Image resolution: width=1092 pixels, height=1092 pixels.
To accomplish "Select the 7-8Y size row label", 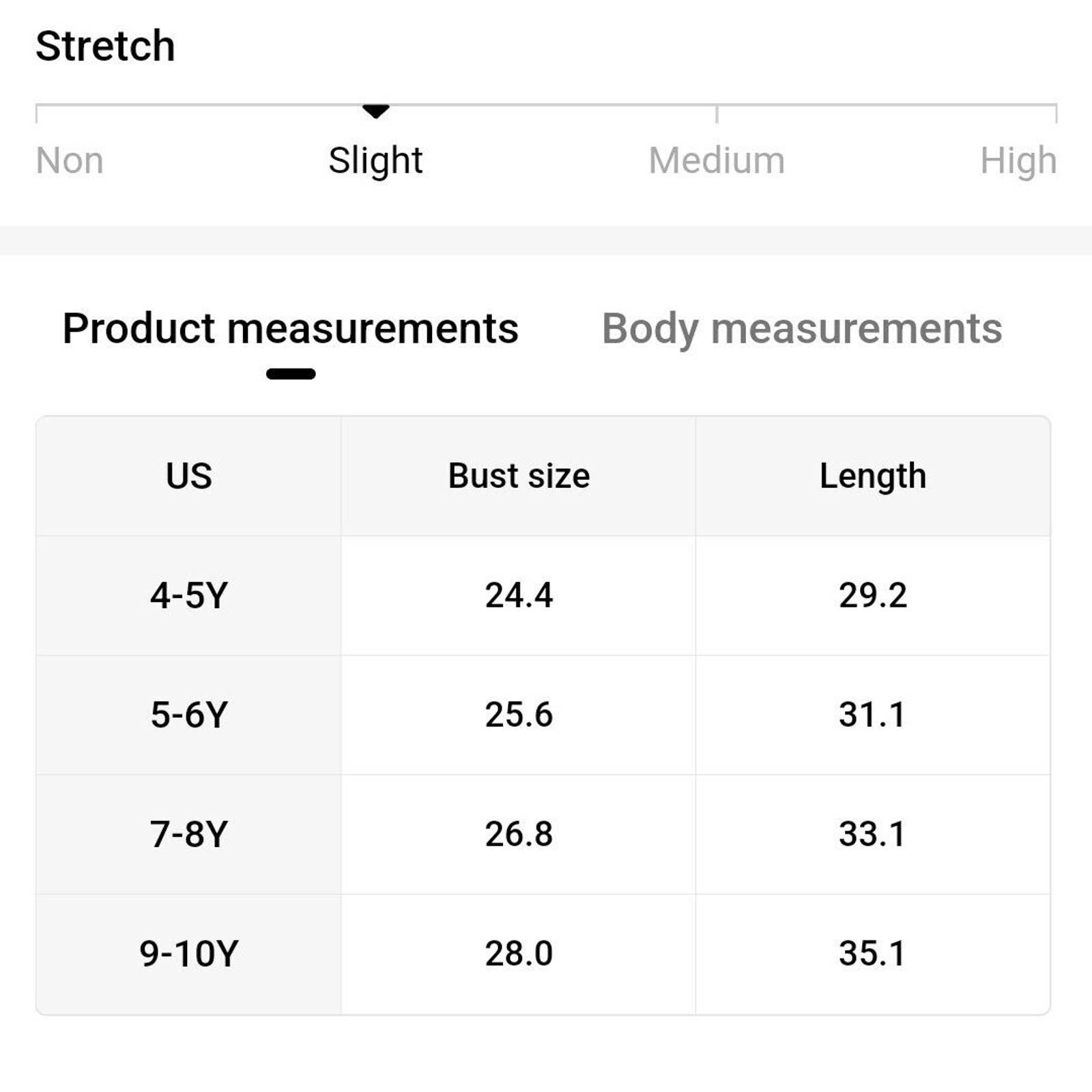I will click(189, 834).
